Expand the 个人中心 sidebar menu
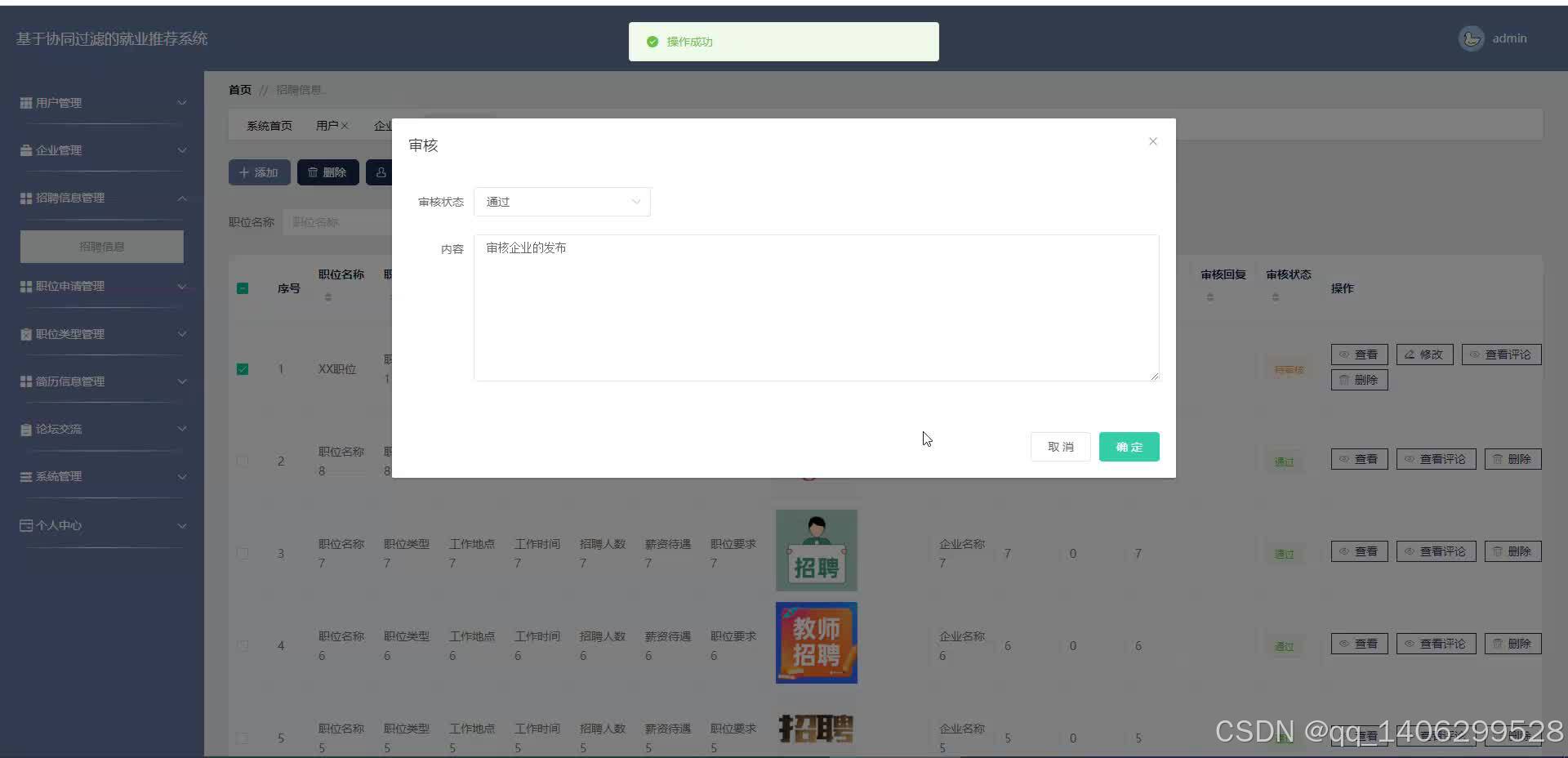Screen dimensions: 1568x758 pos(102,525)
